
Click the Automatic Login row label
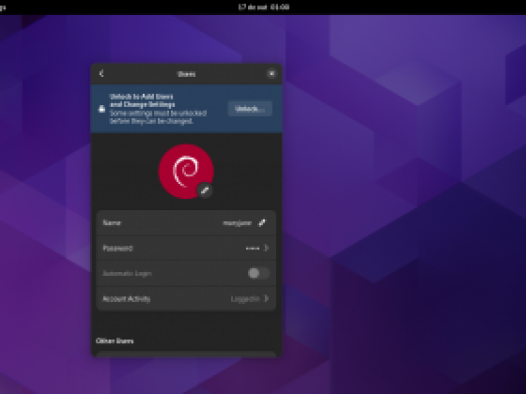pos(127,274)
